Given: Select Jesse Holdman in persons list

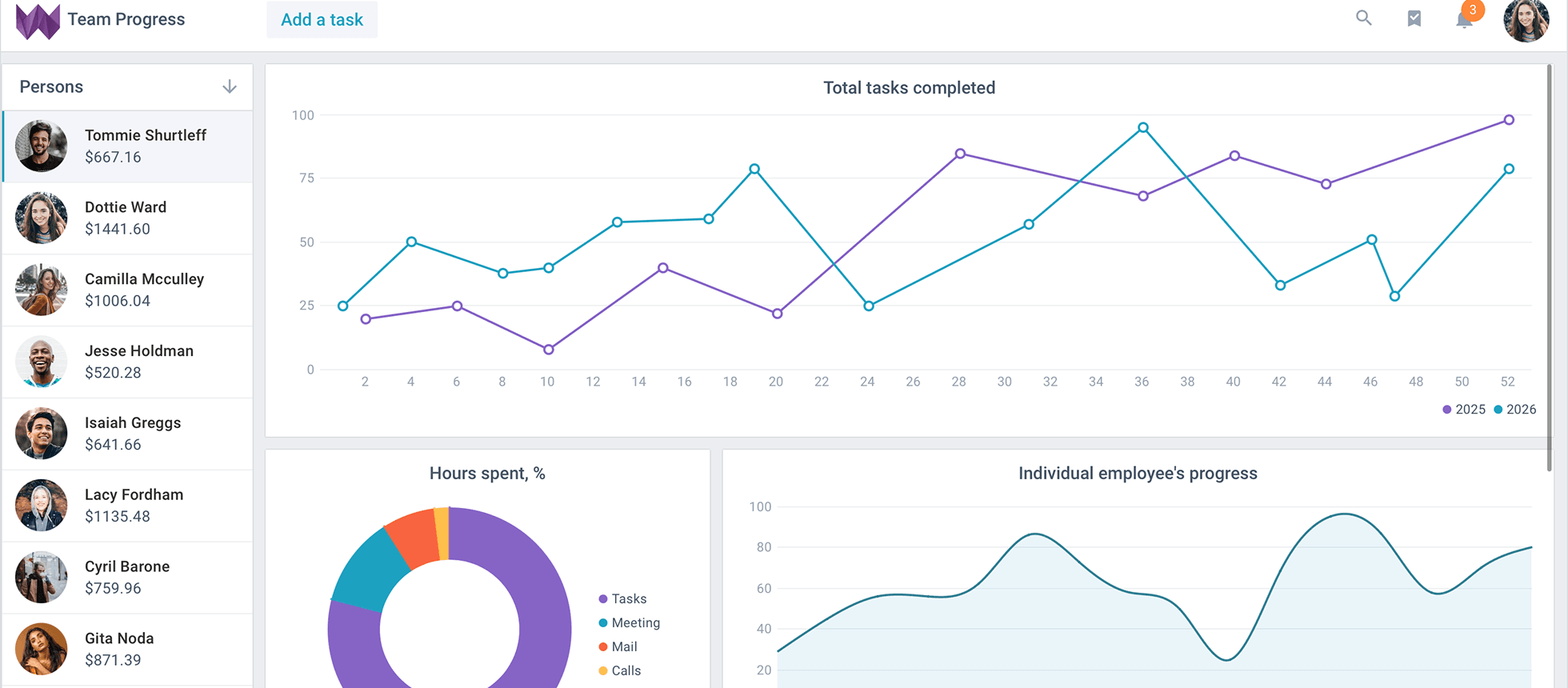Looking at the screenshot, I should tap(128, 362).
